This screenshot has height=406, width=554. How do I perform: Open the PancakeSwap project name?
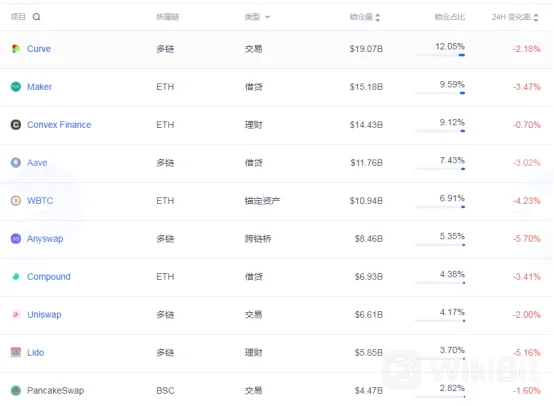click(x=55, y=390)
